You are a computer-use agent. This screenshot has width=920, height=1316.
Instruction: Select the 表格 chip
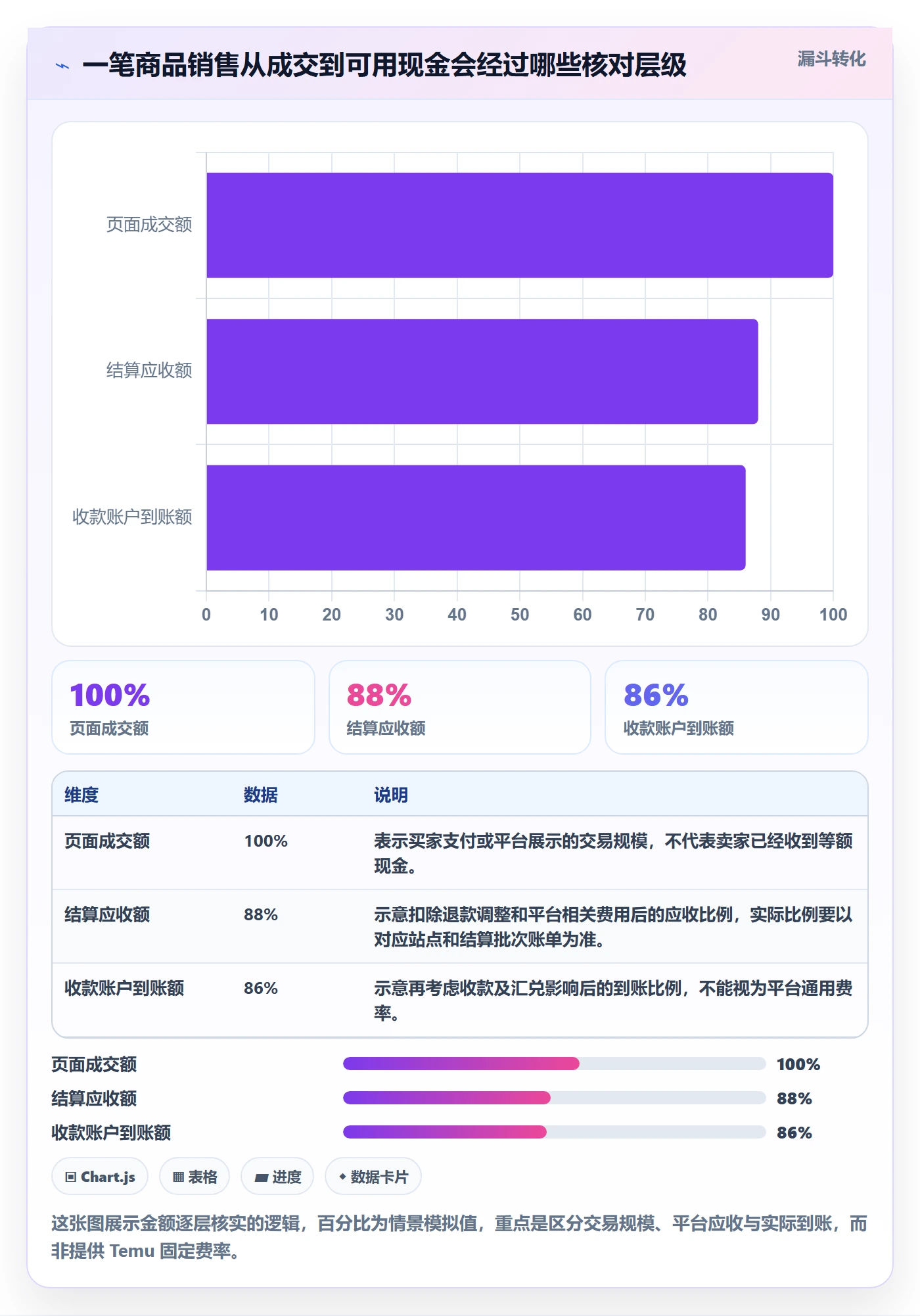tap(195, 1177)
